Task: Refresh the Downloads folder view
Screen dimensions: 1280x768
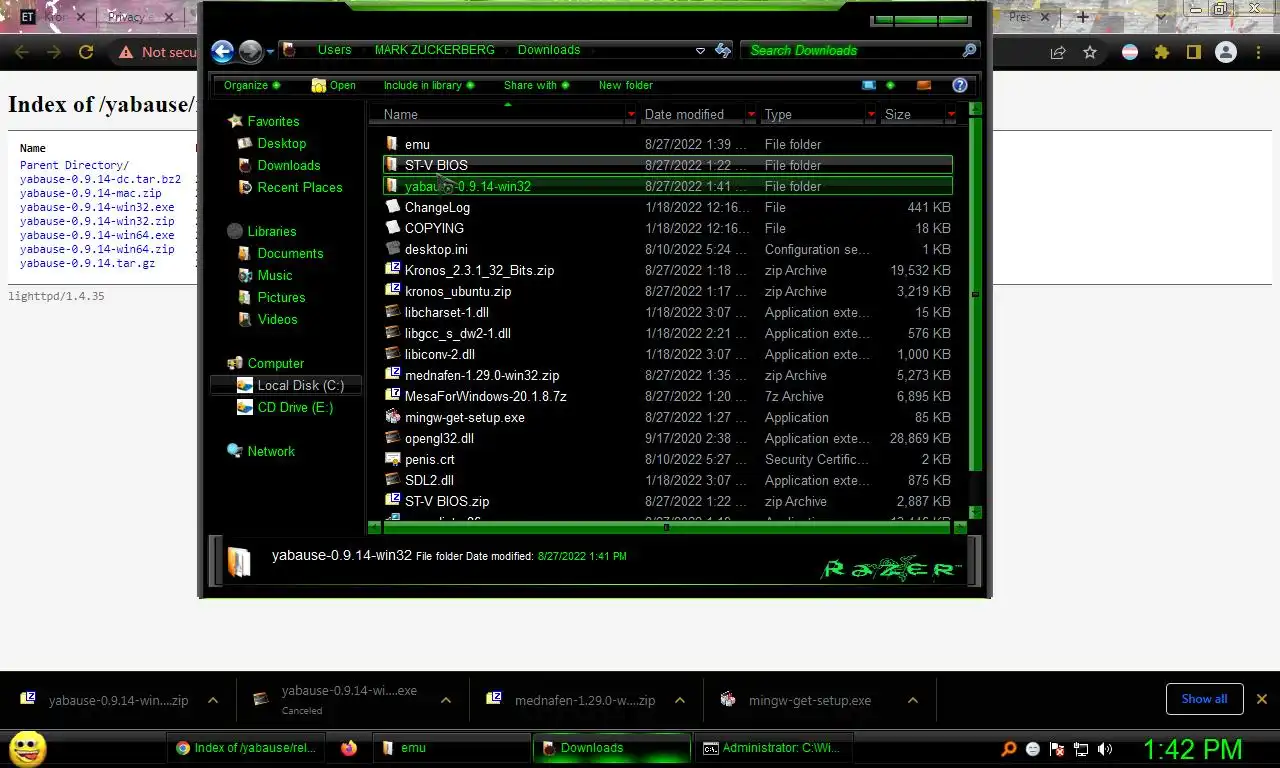Action: (723, 50)
